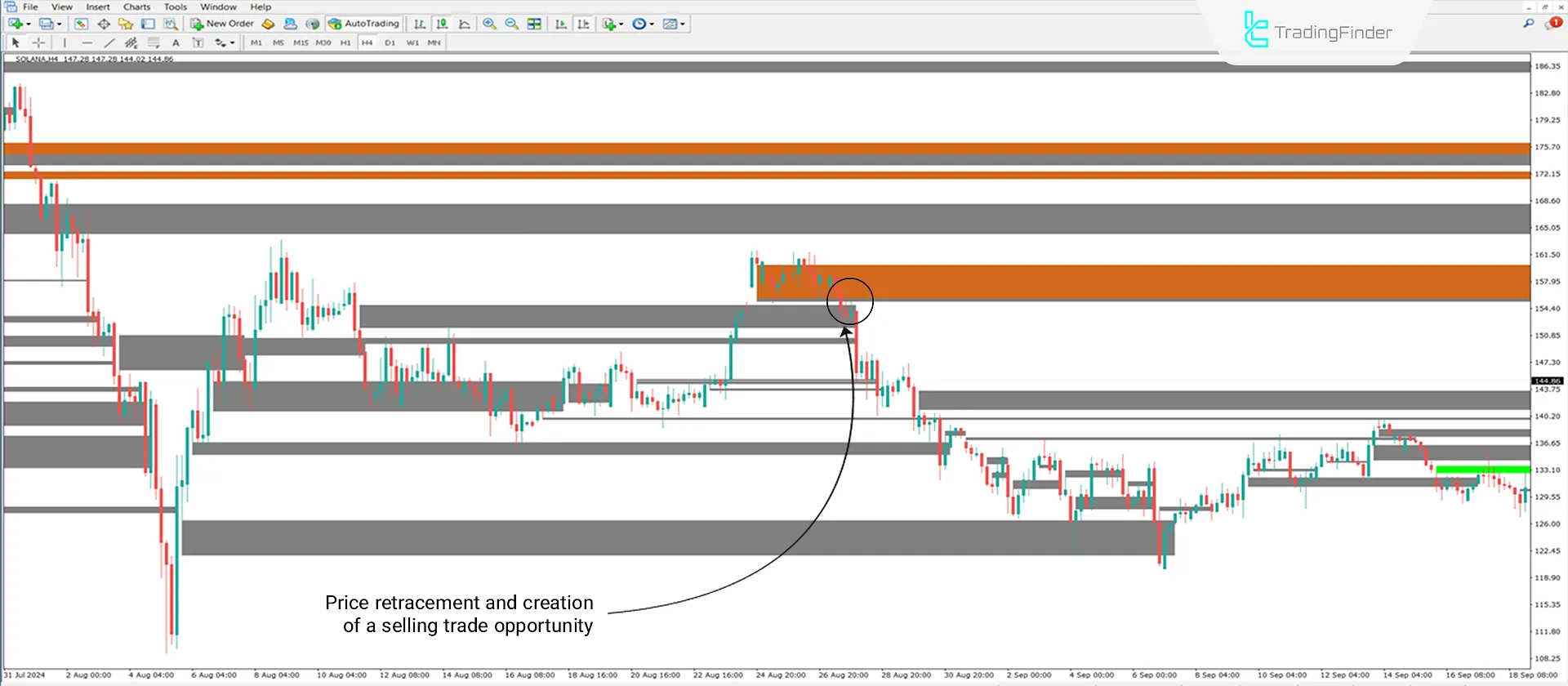The width and height of the screenshot is (1568, 686).
Task: Launch the MetaEditor icon
Action: (268, 24)
